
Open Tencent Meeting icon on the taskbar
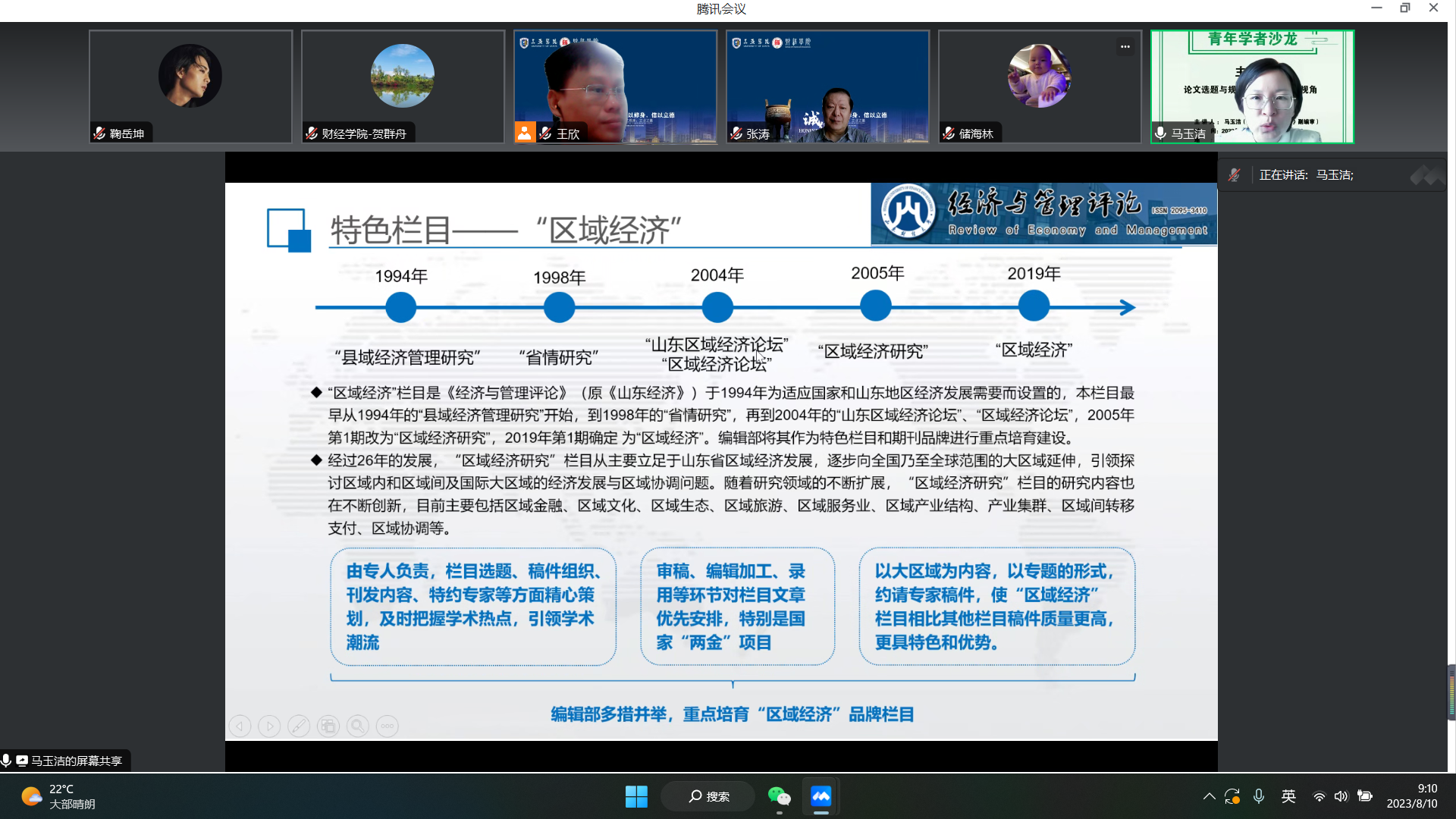[x=821, y=796]
